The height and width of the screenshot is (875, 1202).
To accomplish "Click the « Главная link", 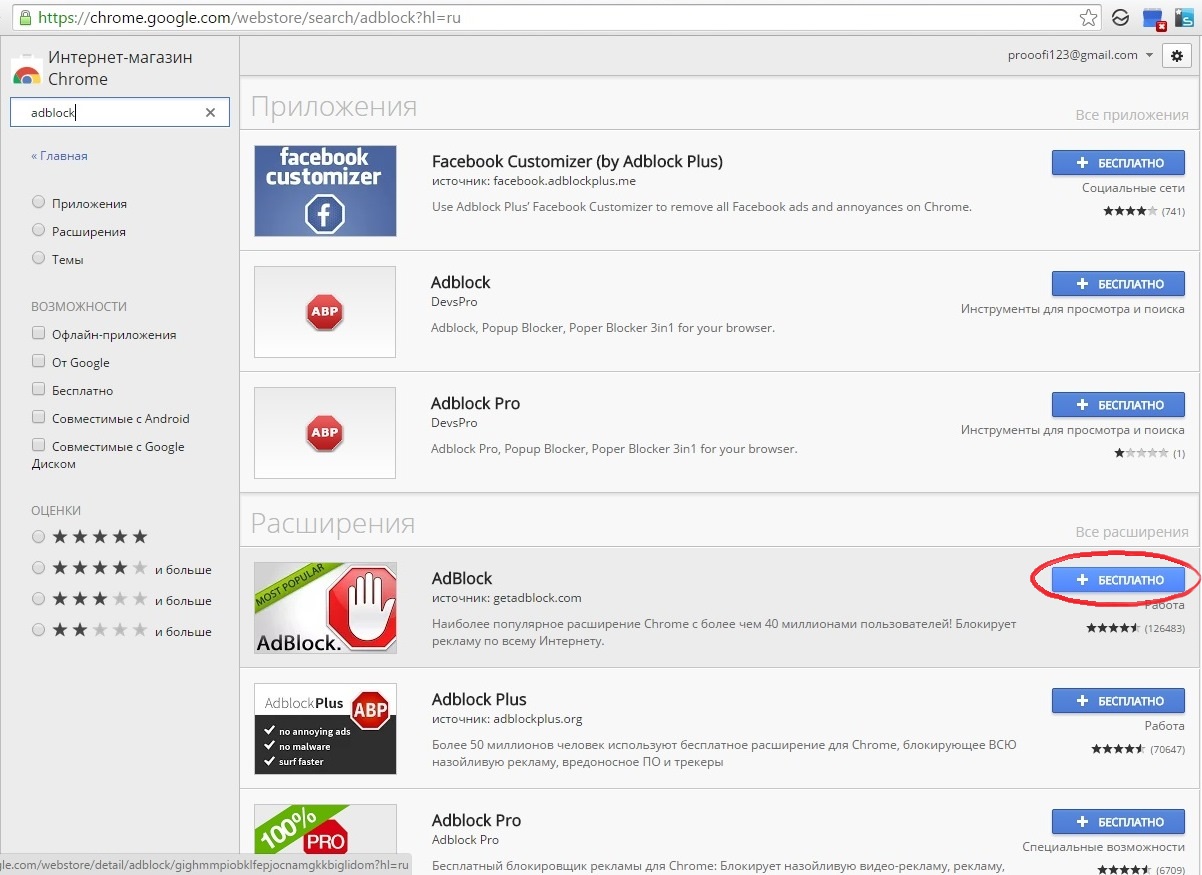I will tap(59, 156).
